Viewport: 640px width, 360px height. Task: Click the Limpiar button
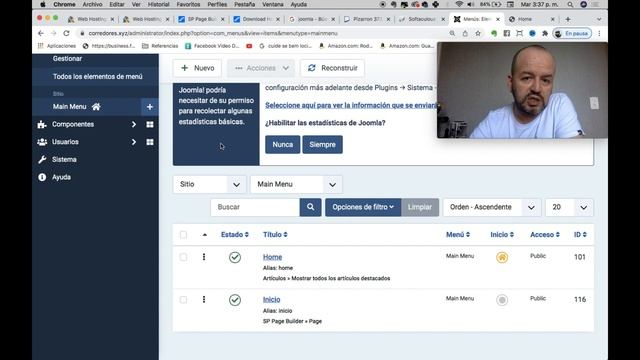point(420,207)
